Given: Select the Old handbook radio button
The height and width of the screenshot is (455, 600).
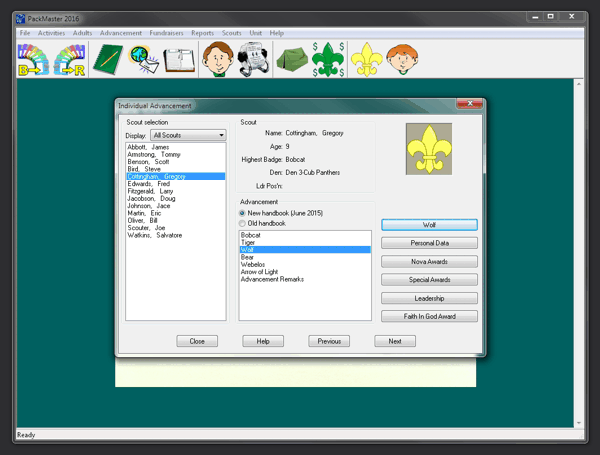Looking at the screenshot, I should 242,223.
